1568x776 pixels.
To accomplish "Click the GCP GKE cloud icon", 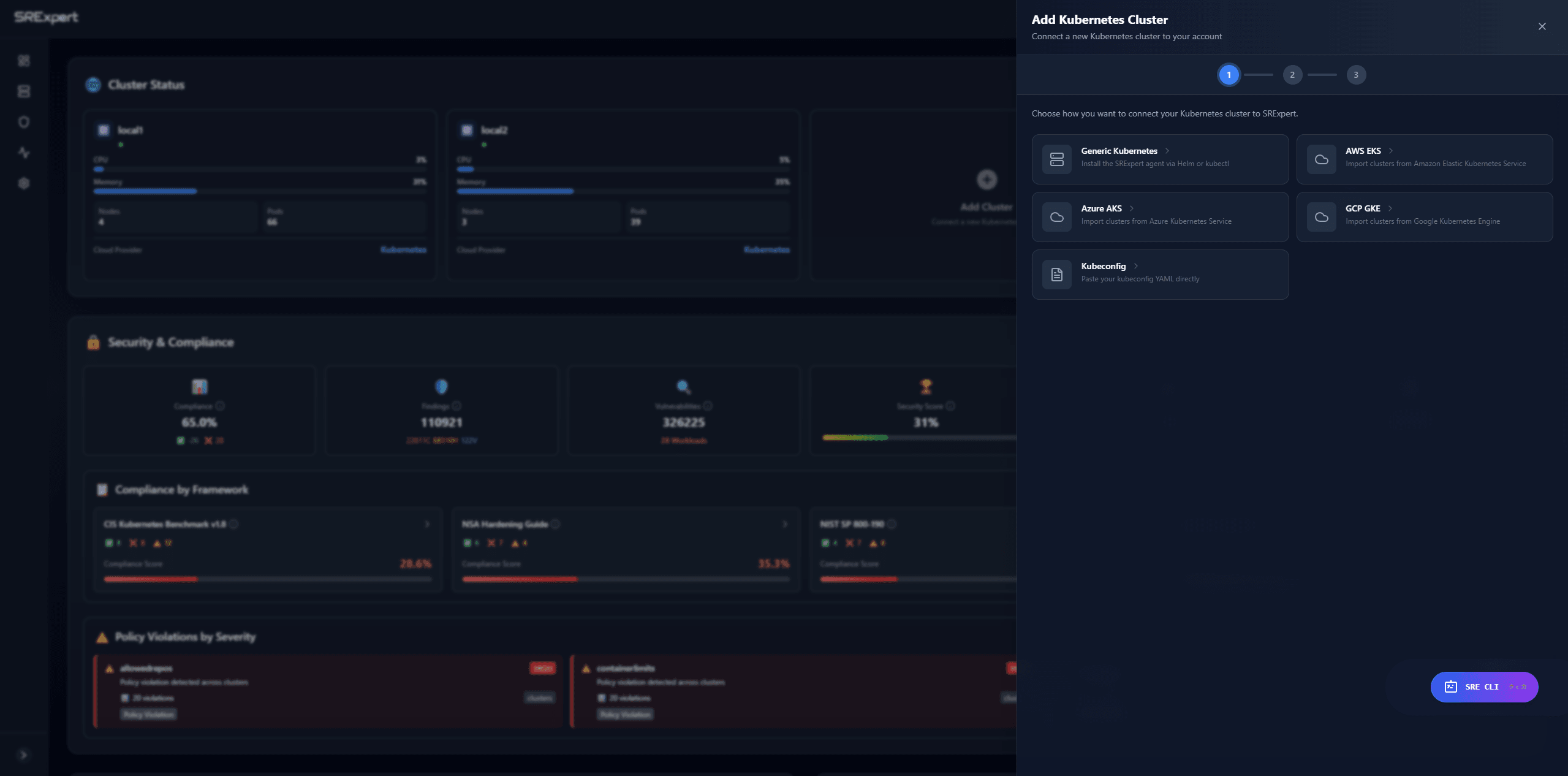I will click(x=1321, y=217).
